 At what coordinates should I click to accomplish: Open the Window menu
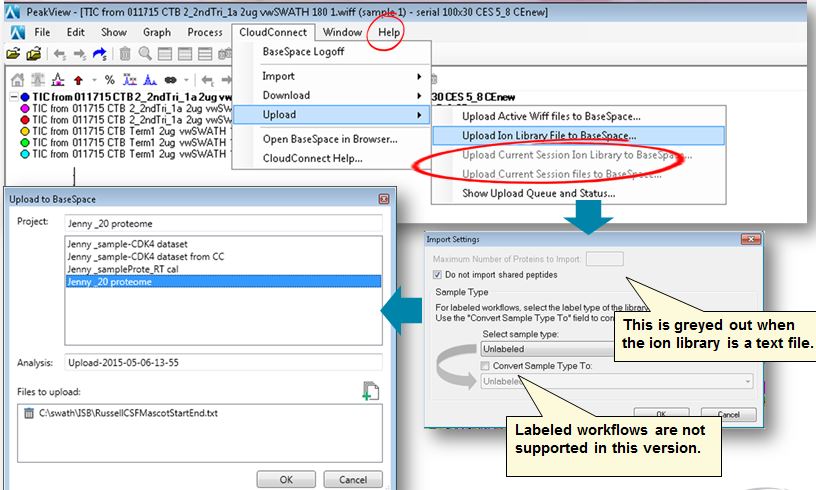[342, 32]
